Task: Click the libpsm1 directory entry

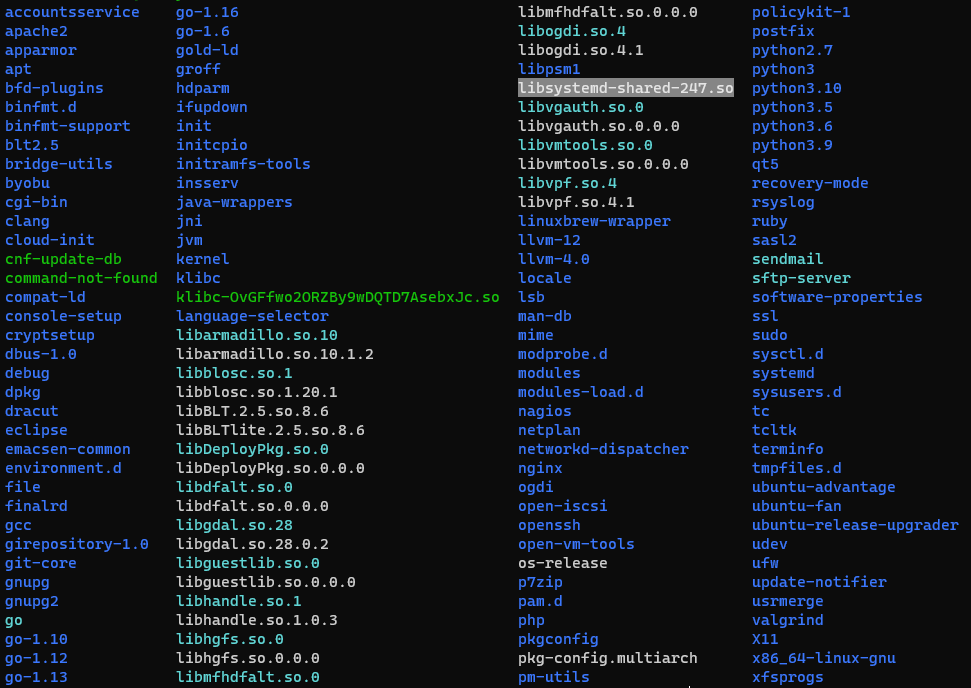Action: [x=549, y=69]
